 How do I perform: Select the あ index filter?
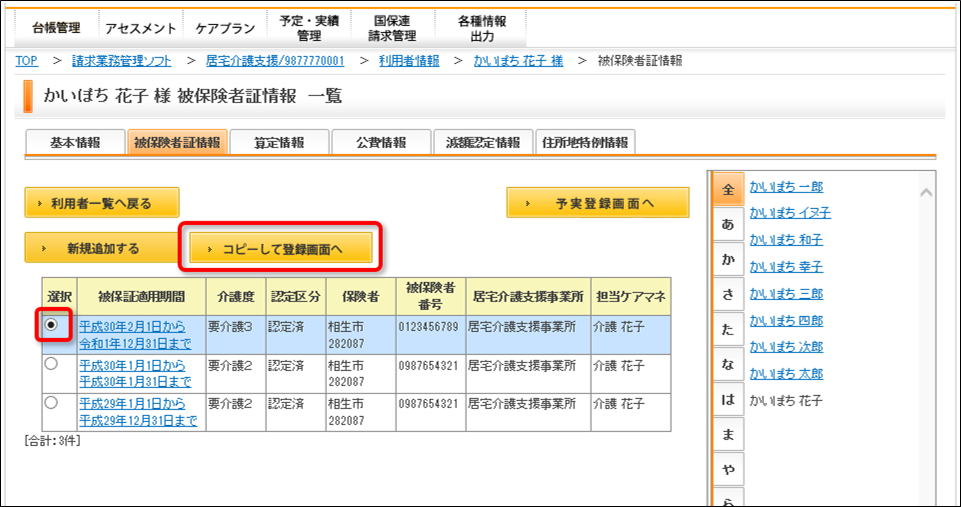728,224
